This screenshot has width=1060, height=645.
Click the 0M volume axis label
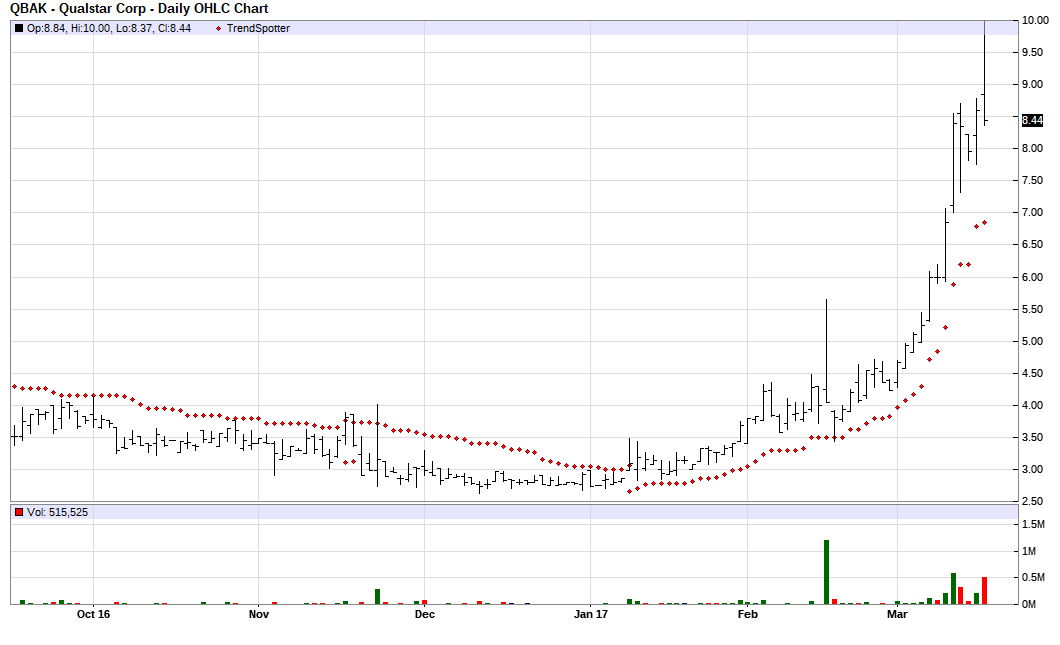pos(1029,604)
